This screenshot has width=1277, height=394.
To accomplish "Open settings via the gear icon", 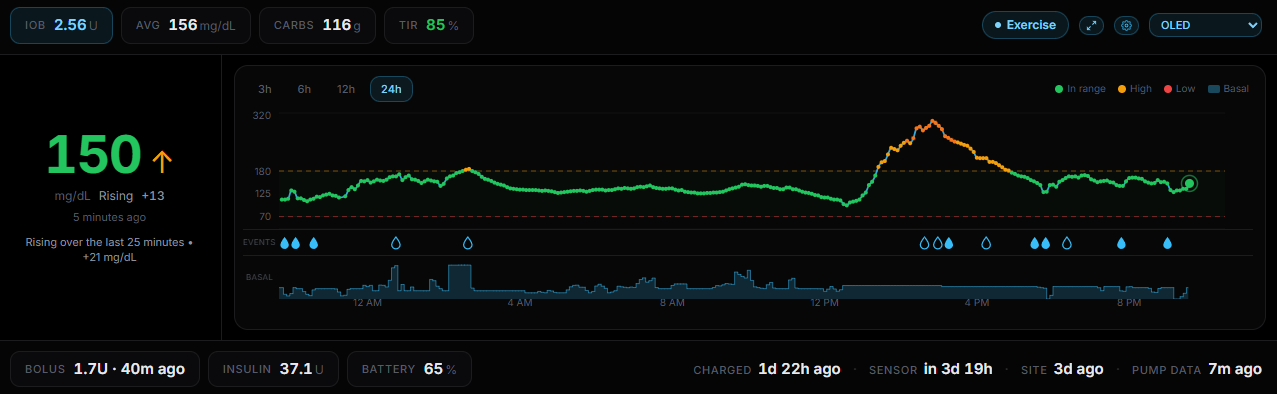I will click(1127, 25).
